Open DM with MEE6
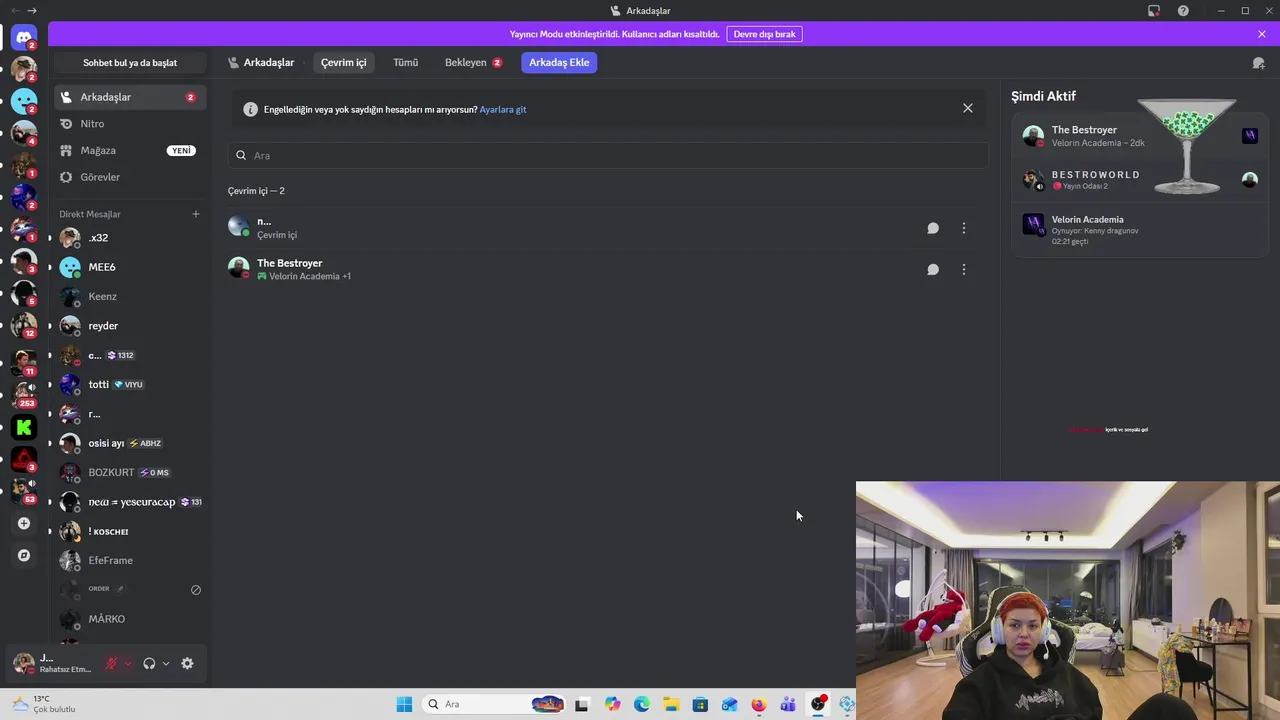The width and height of the screenshot is (1280, 720). (x=130, y=267)
